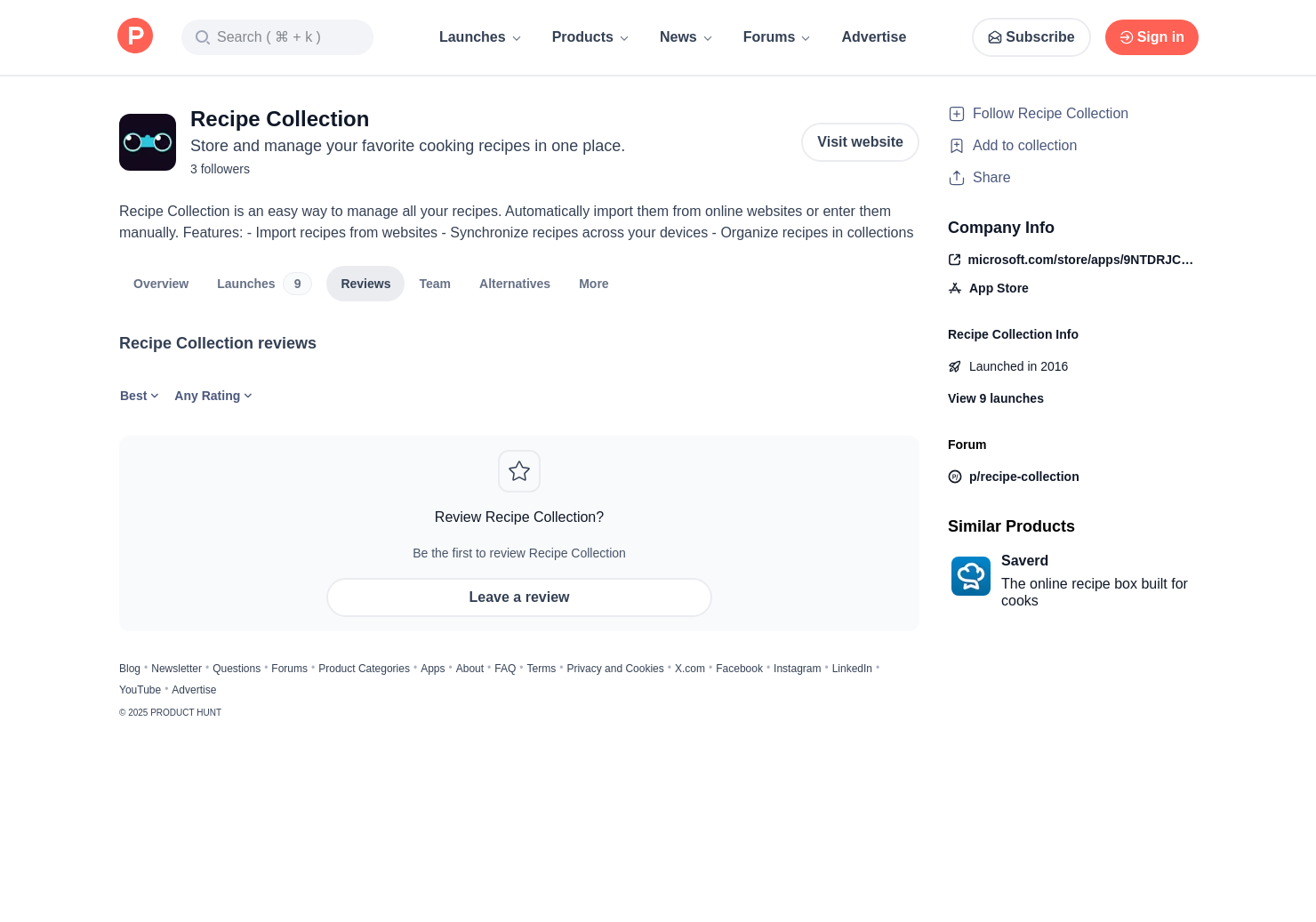
Task: Click Follow Recipe Collection link
Action: [x=1050, y=114]
